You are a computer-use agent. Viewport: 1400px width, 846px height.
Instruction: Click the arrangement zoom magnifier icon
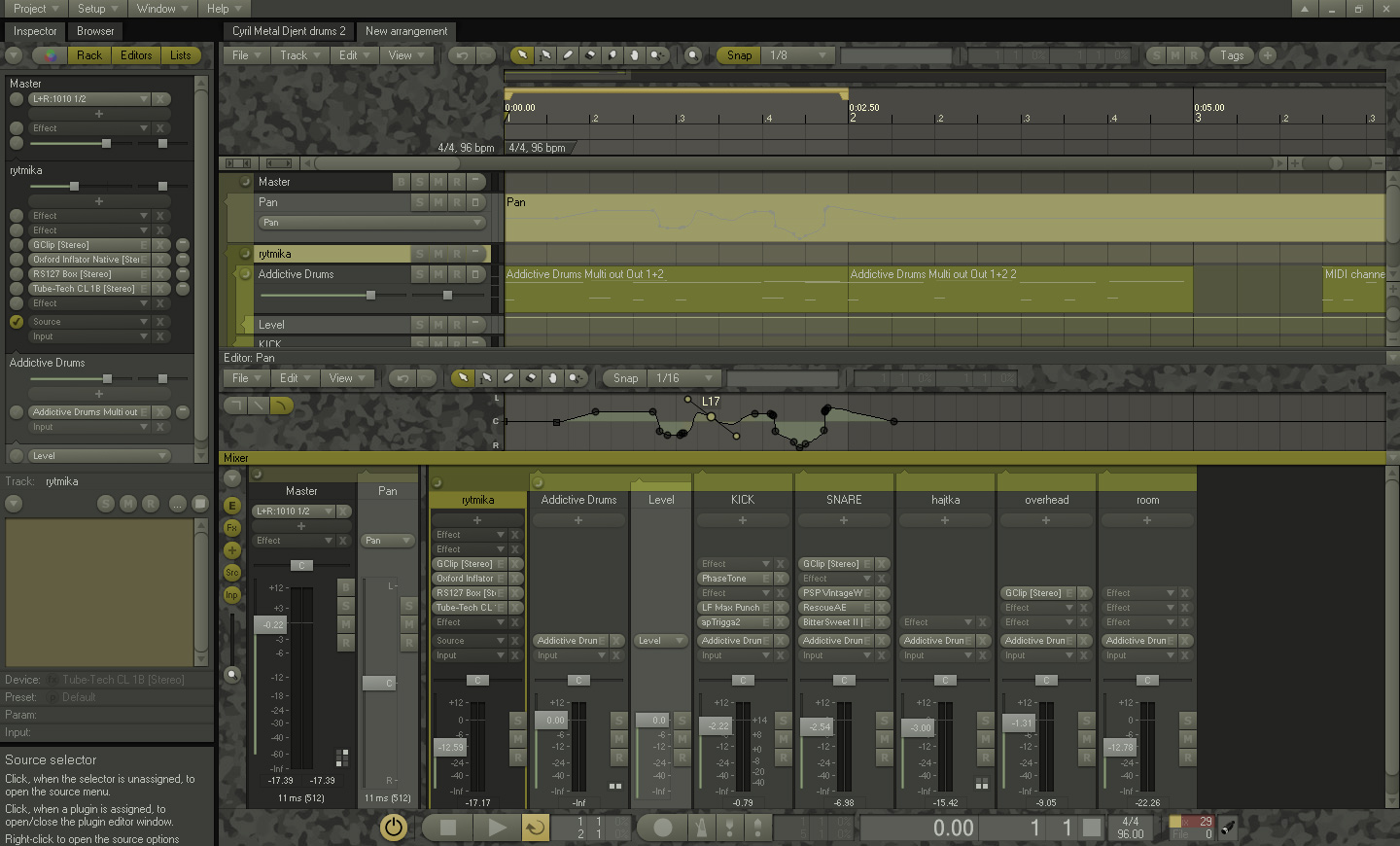[x=657, y=55]
